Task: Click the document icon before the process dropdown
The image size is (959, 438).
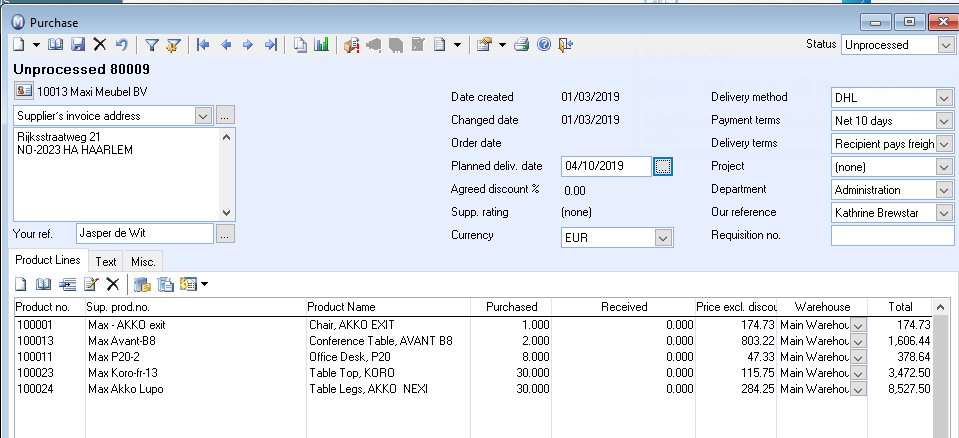Action: click(x=440, y=45)
